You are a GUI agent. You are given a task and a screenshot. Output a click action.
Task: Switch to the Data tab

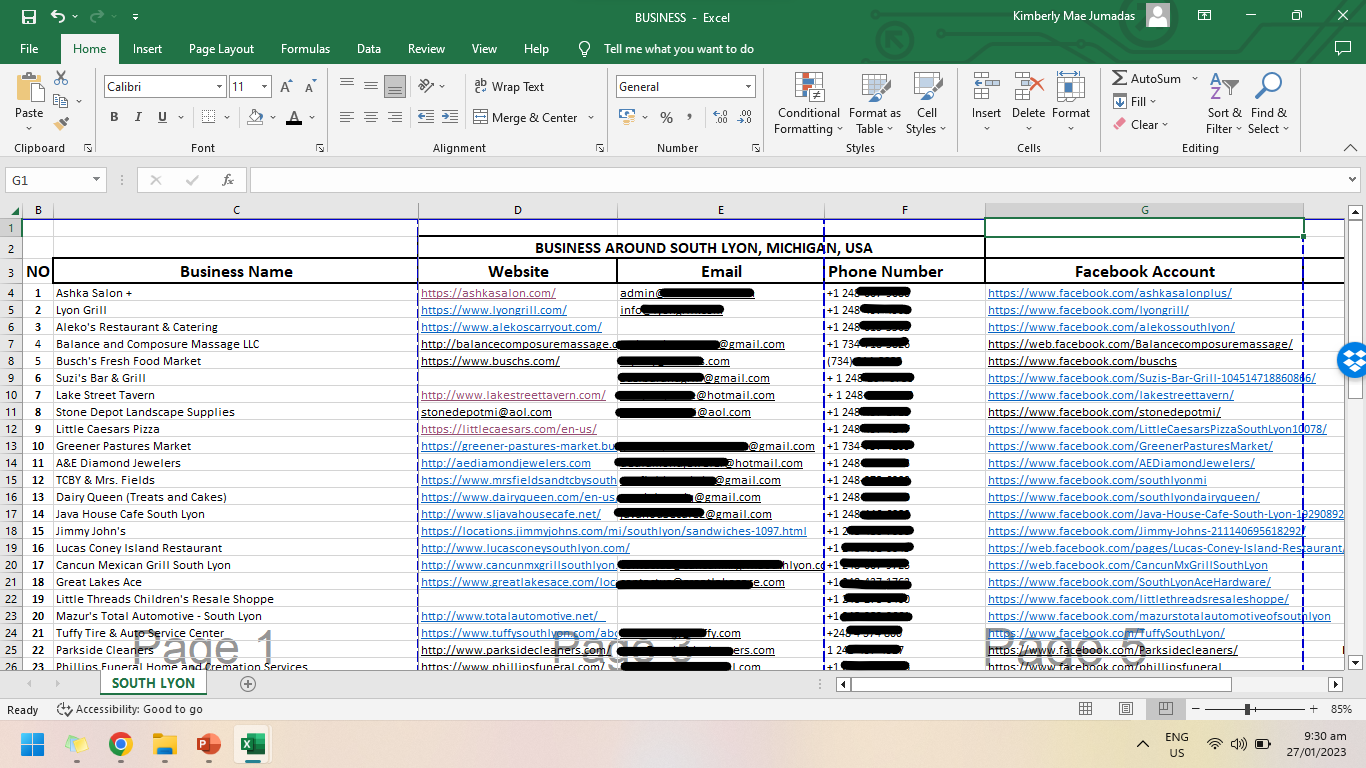coord(369,49)
